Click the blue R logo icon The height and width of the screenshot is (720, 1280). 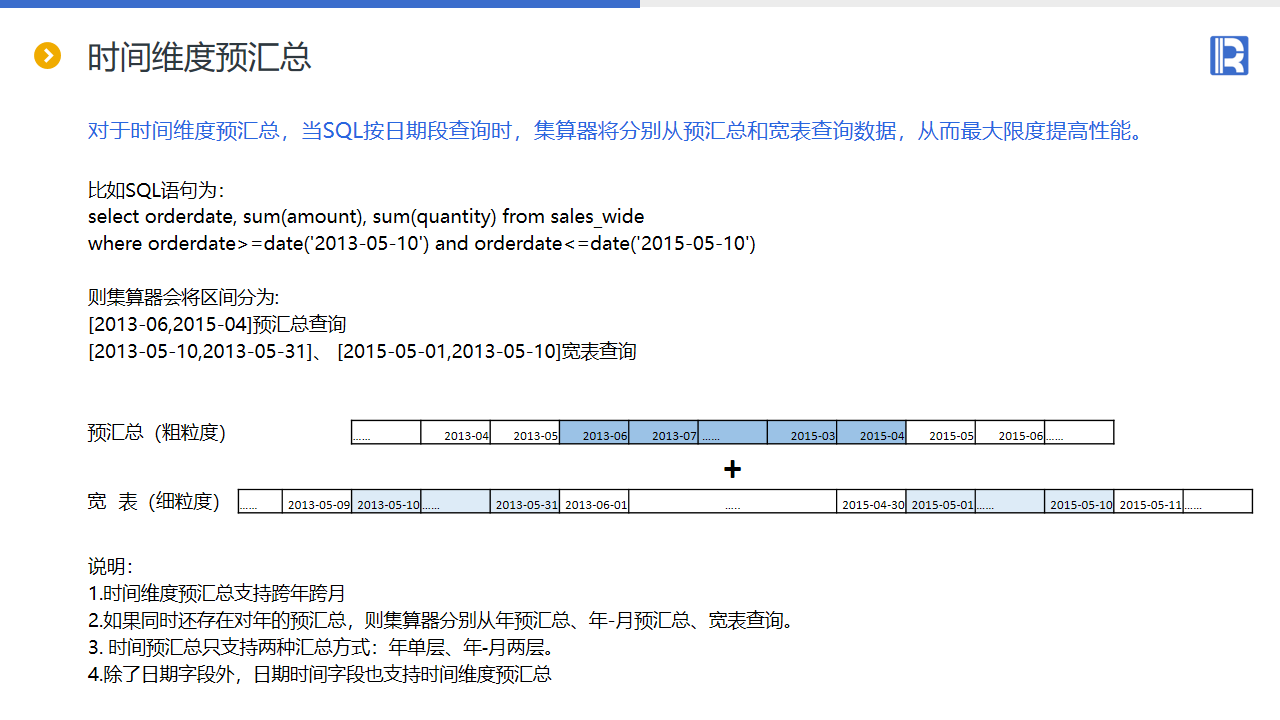pos(1229,55)
